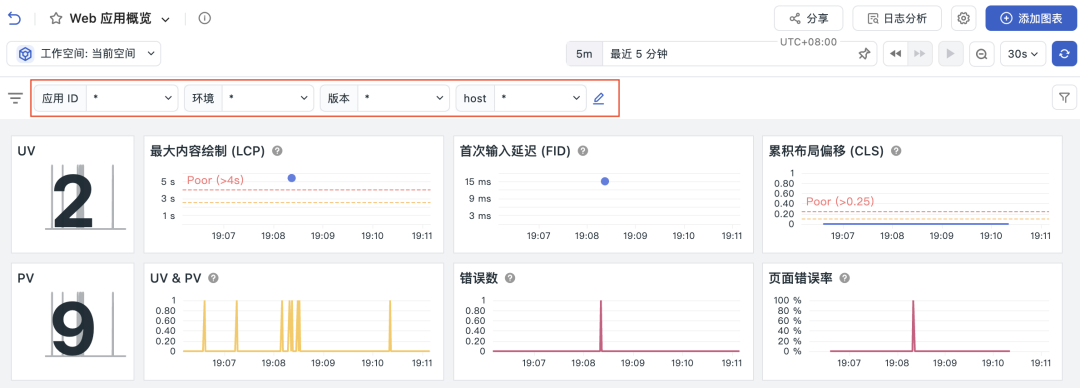Click the PV value 9 panel

click(73, 321)
